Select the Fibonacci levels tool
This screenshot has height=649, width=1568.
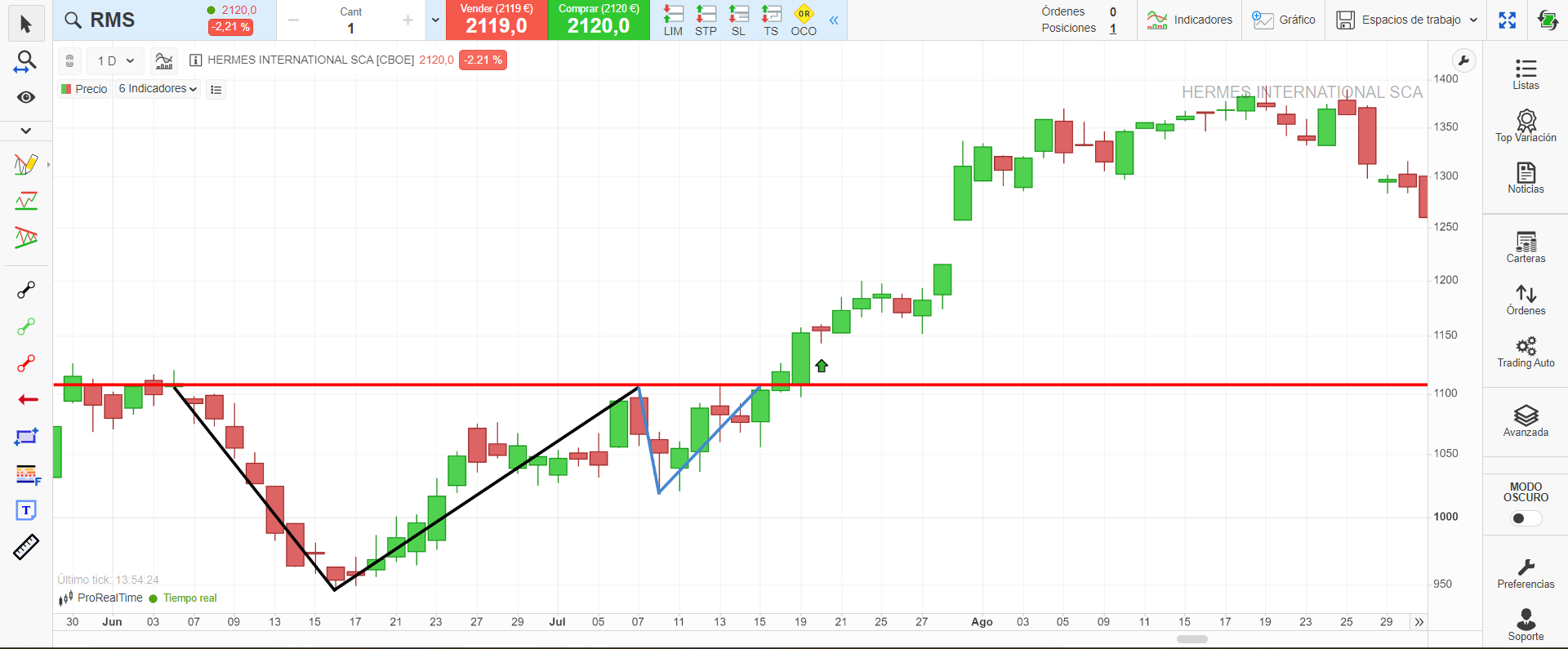coord(27,473)
